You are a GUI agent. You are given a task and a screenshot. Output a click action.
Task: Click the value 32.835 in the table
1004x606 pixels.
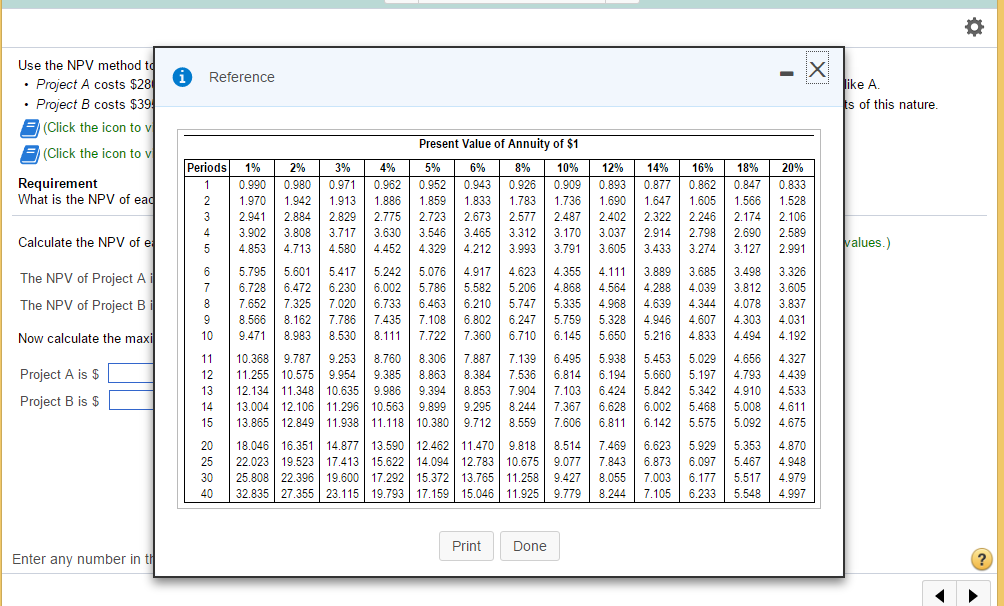click(252, 494)
